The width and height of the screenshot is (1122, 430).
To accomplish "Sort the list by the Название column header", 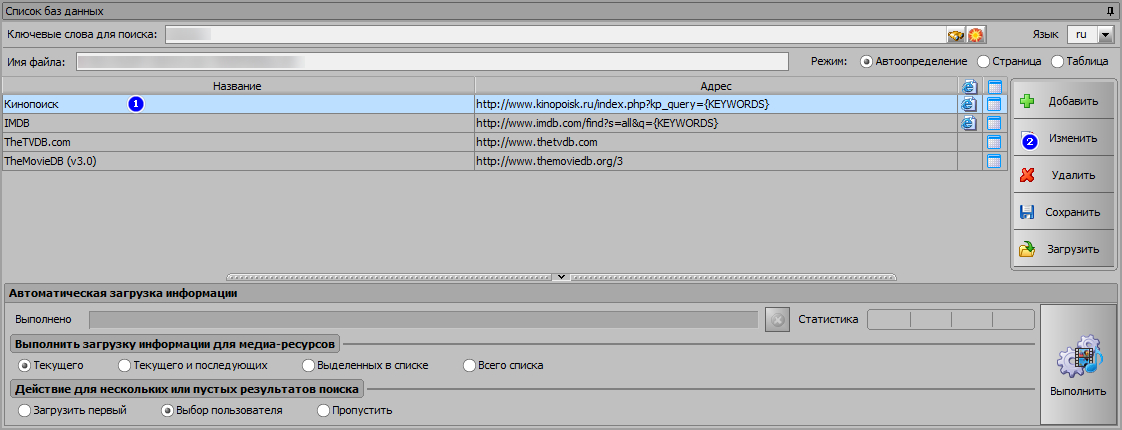I will click(x=238, y=86).
